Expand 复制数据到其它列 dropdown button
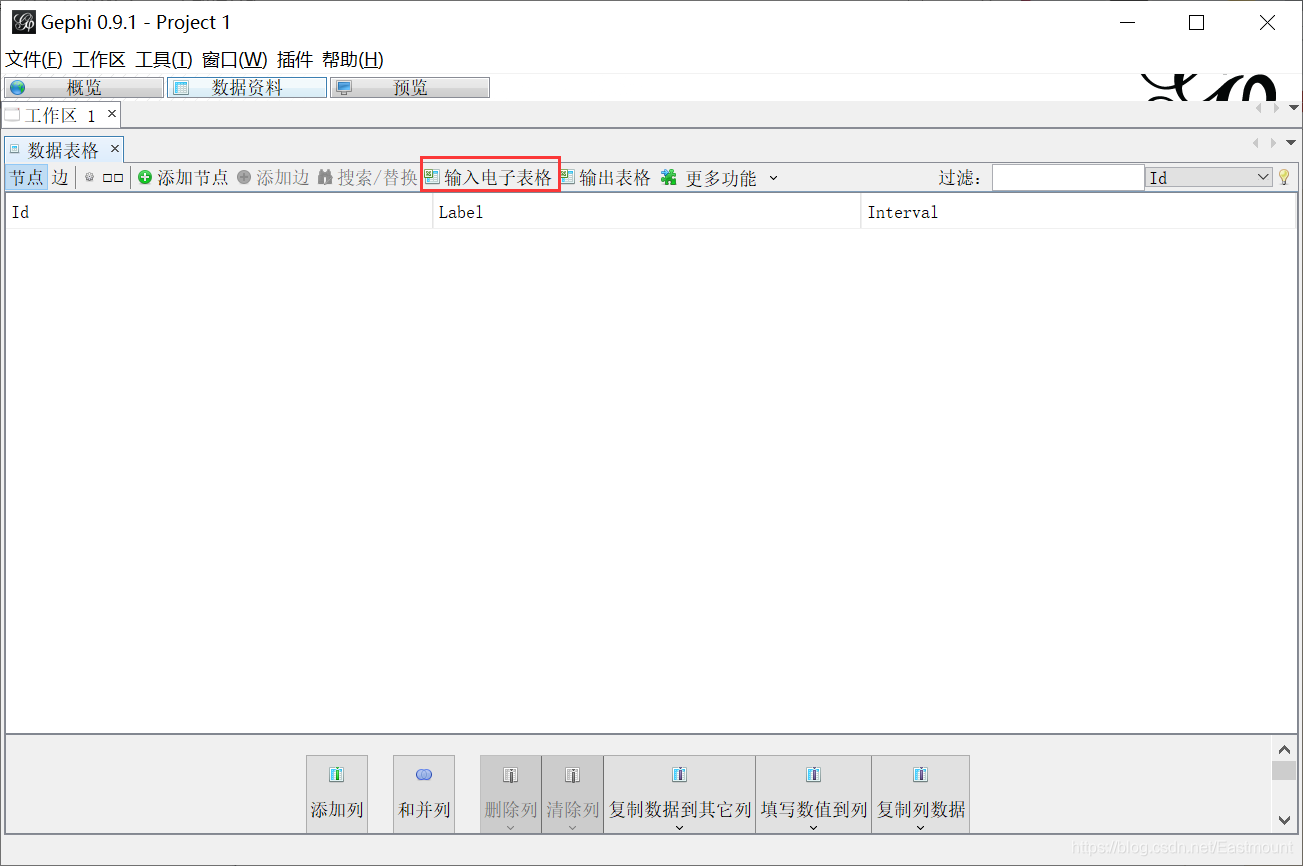The height and width of the screenshot is (866, 1303). 680,794
